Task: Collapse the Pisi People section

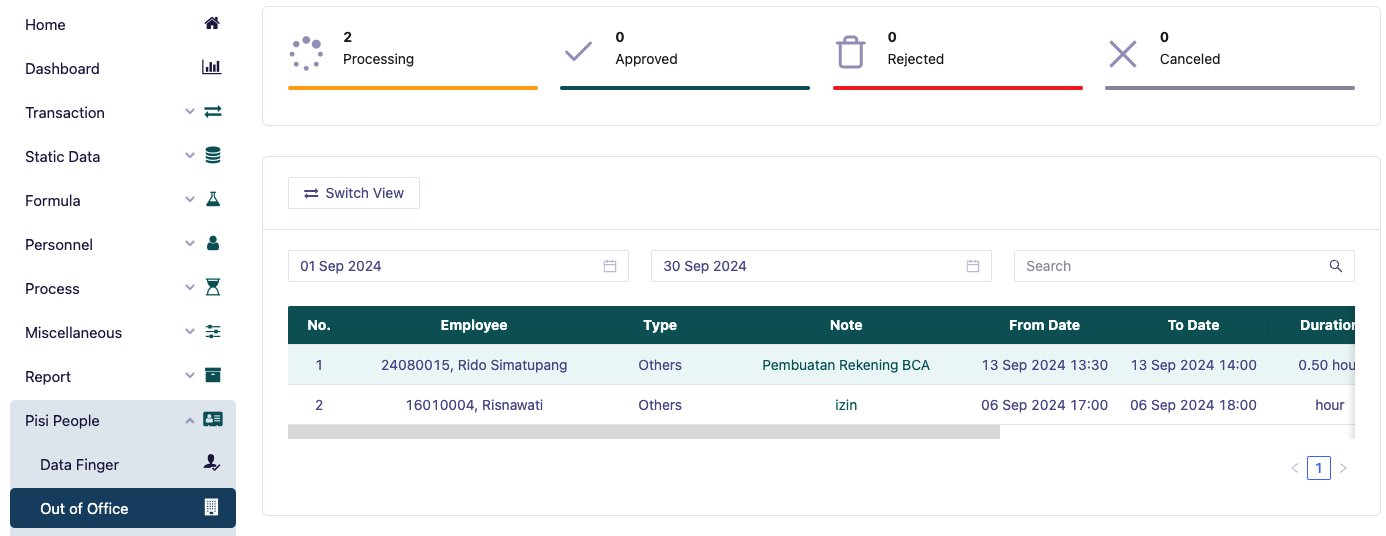Action: [190, 421]
